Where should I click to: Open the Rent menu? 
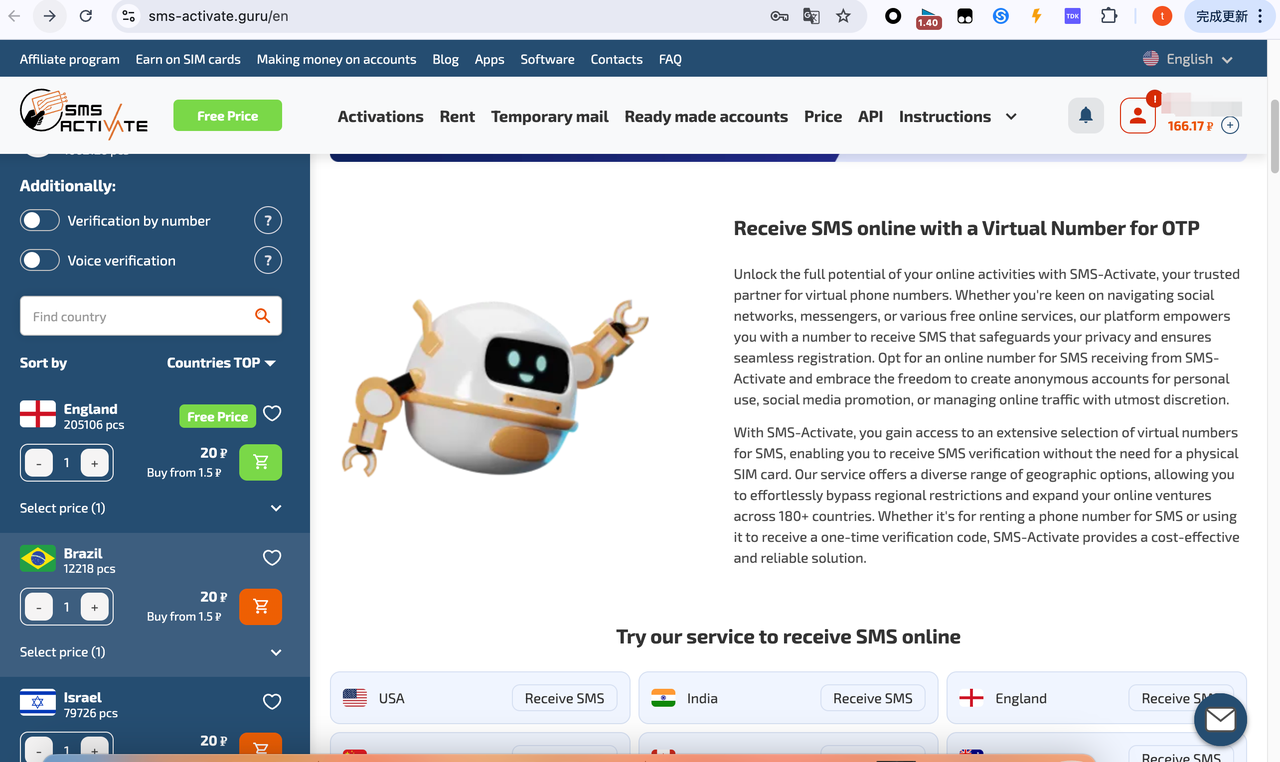457,117
